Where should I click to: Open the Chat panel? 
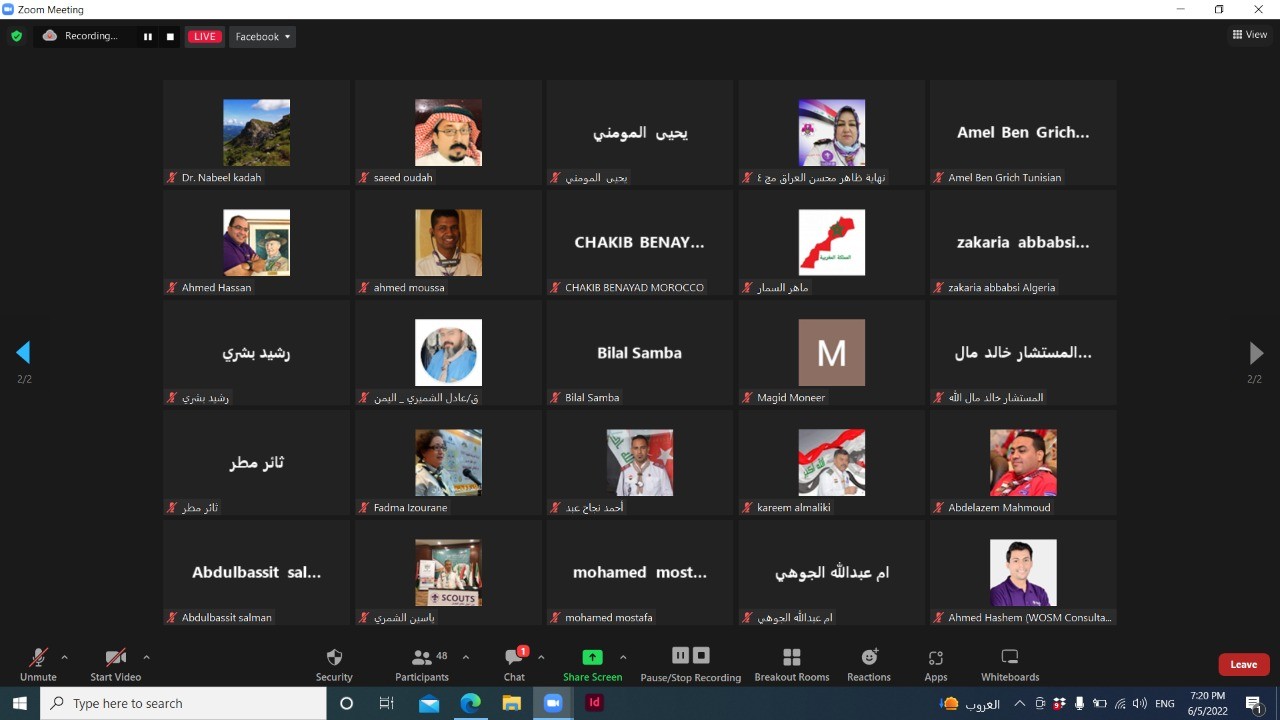514,664
